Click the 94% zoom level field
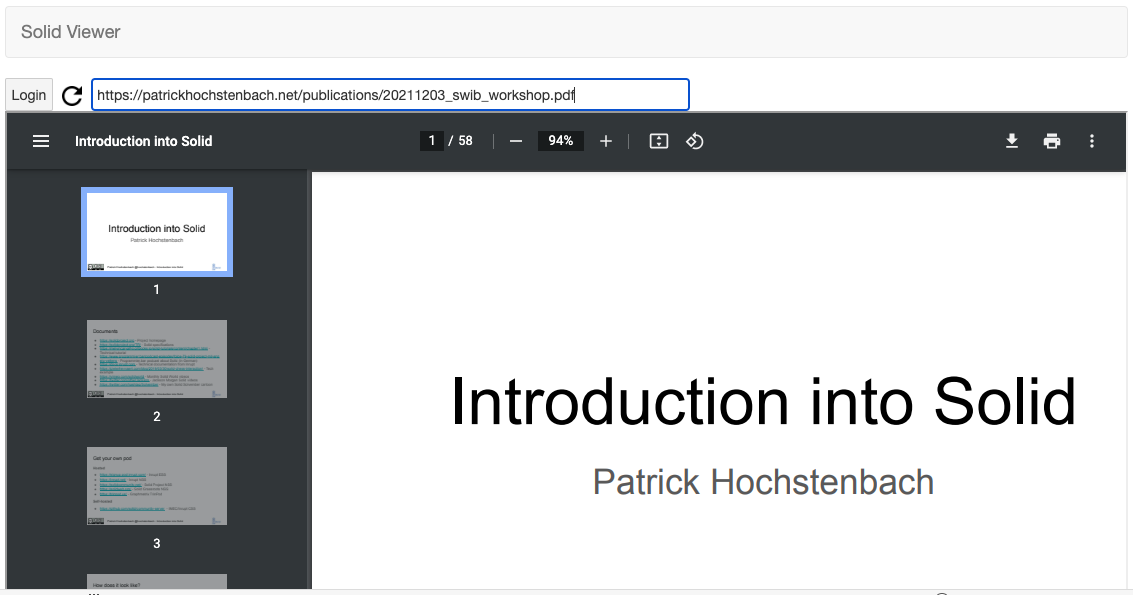Viewport: 1133px width, 595px height. tap(561, 140)
